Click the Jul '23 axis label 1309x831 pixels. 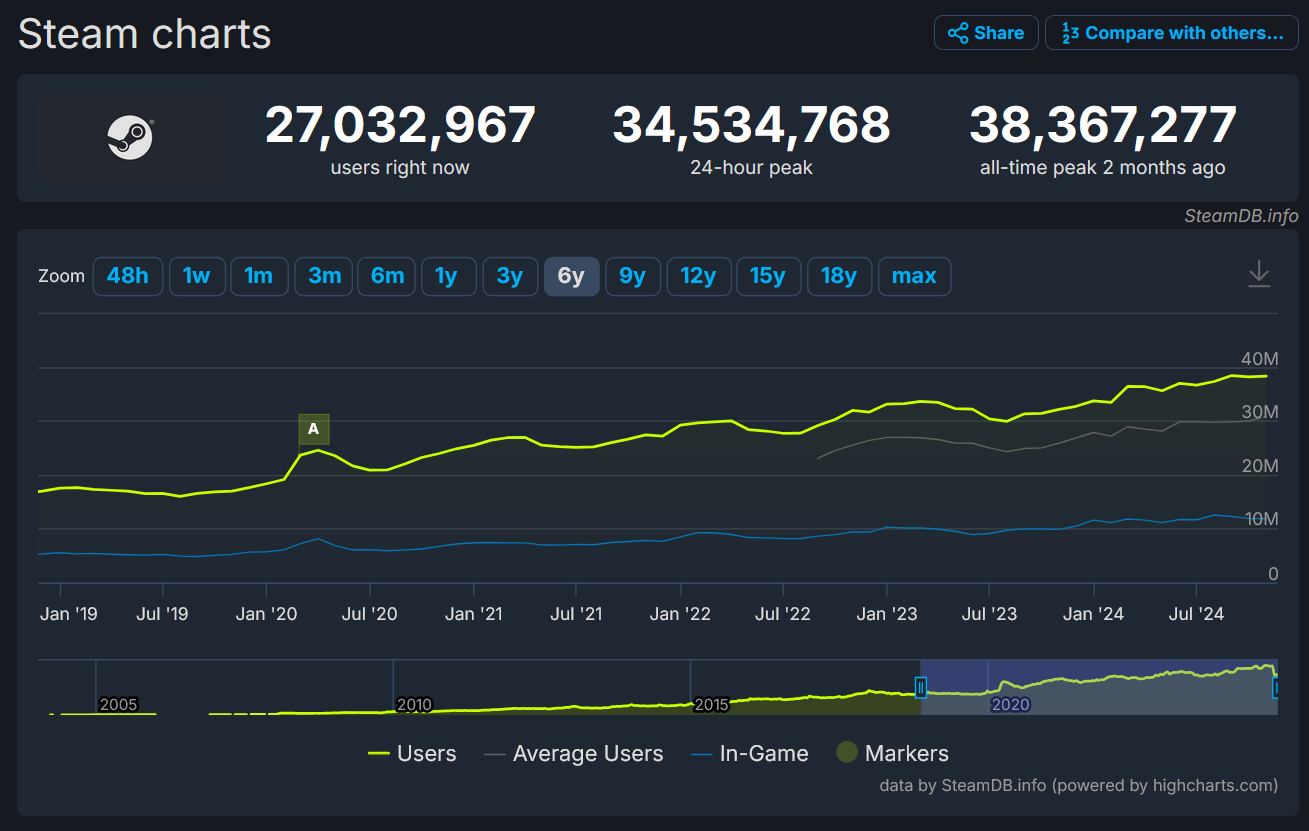click(989, 614)
